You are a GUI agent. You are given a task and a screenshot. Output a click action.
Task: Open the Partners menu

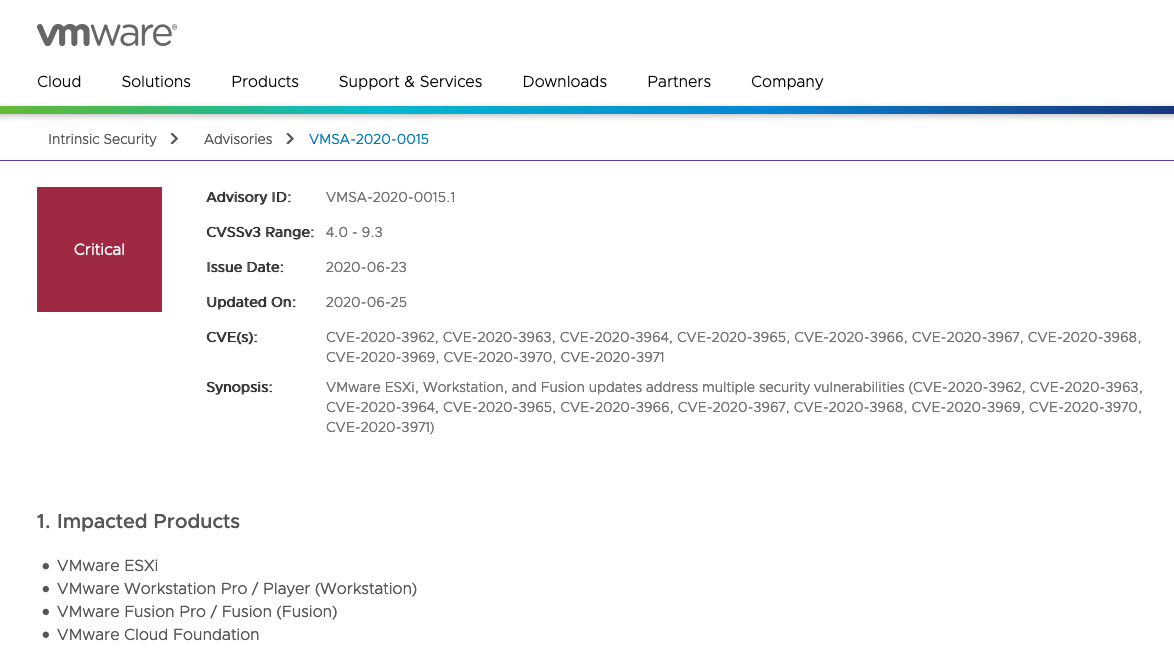(x=679, y=82)
